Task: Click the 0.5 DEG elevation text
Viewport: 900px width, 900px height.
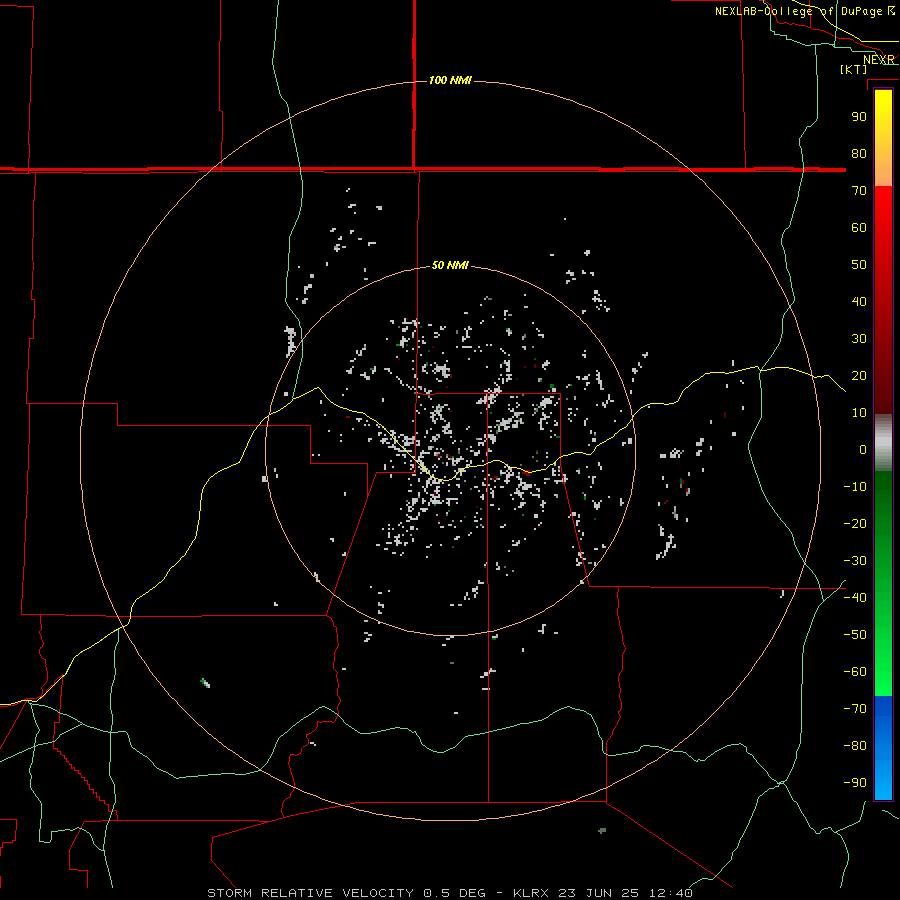Action: tap(454, 893)
